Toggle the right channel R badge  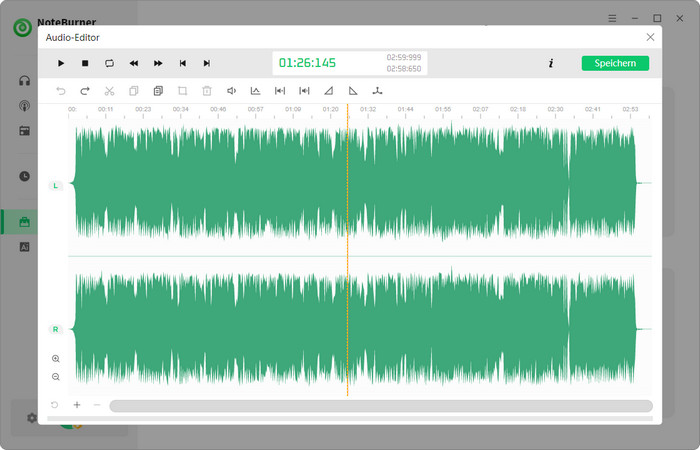[x=55, y=328]
